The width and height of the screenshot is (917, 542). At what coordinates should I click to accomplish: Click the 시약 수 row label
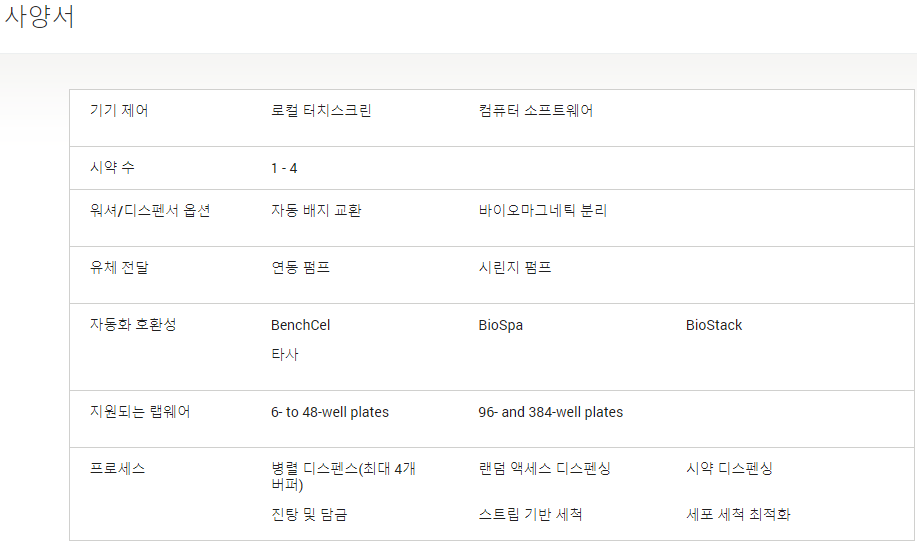tap(112, 168)
